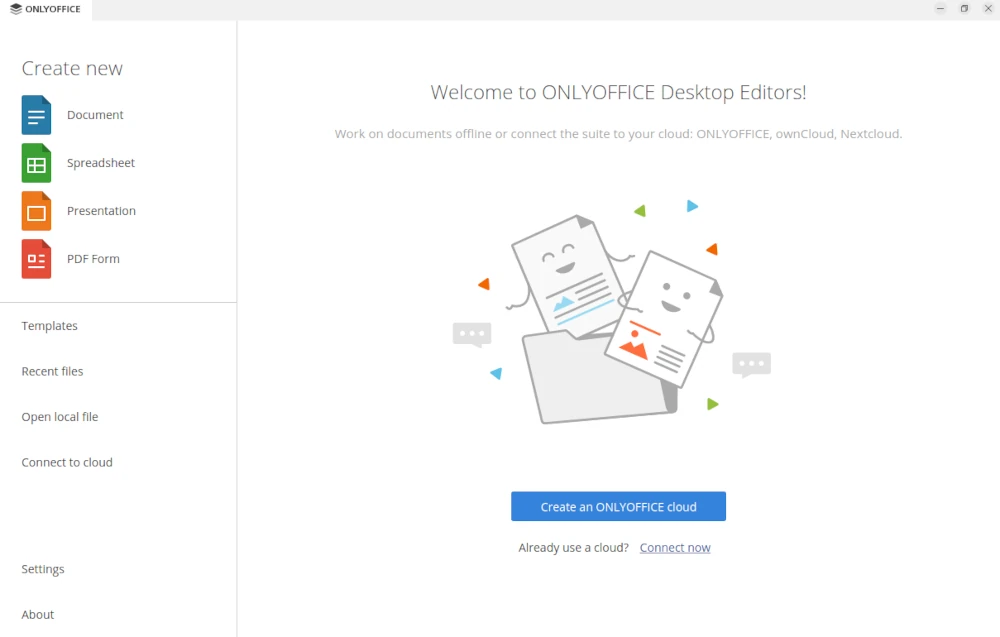Open a local file from the sidebar
Screen dimensions: 1000x637
click(x=59, y=416)
